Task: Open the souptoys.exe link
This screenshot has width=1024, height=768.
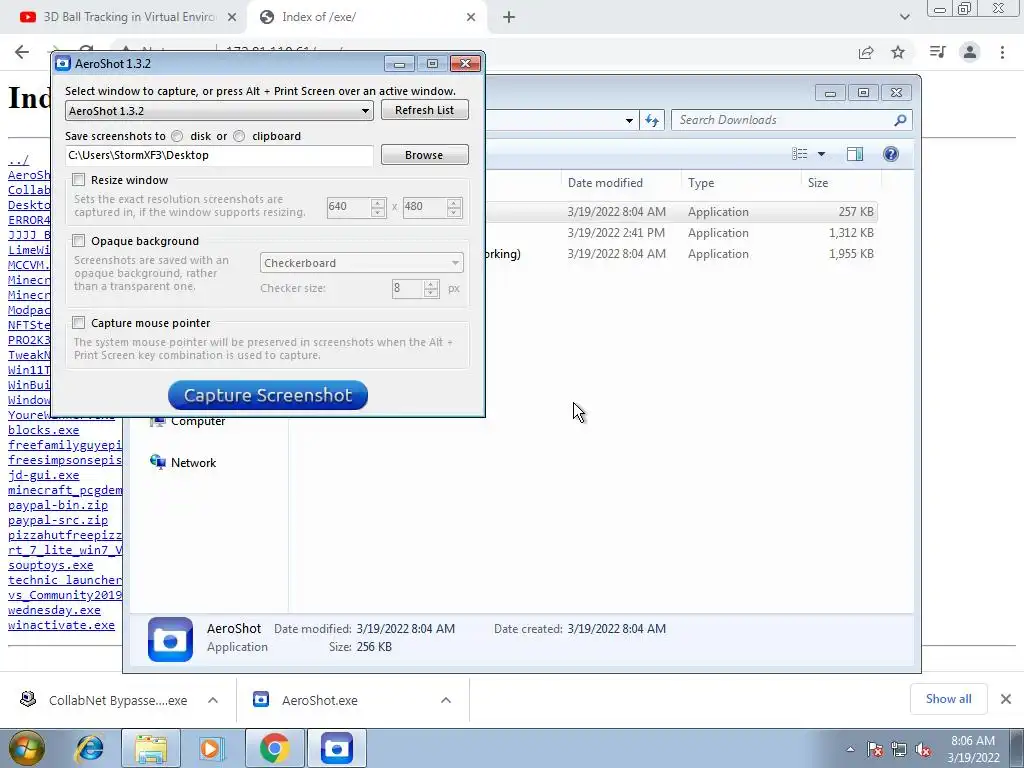Action: 51,566
